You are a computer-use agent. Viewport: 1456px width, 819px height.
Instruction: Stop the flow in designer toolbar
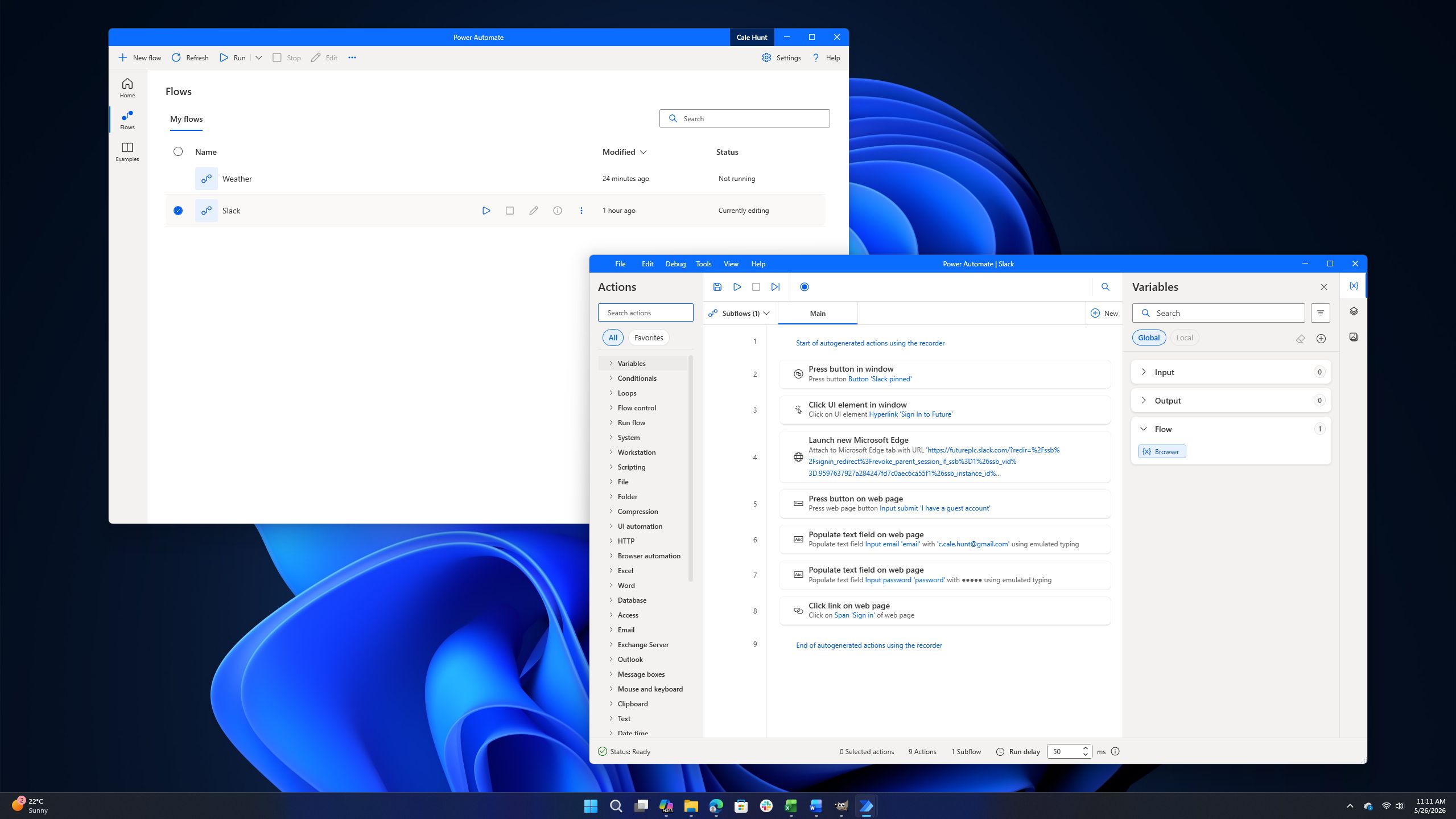coord(756,287)
